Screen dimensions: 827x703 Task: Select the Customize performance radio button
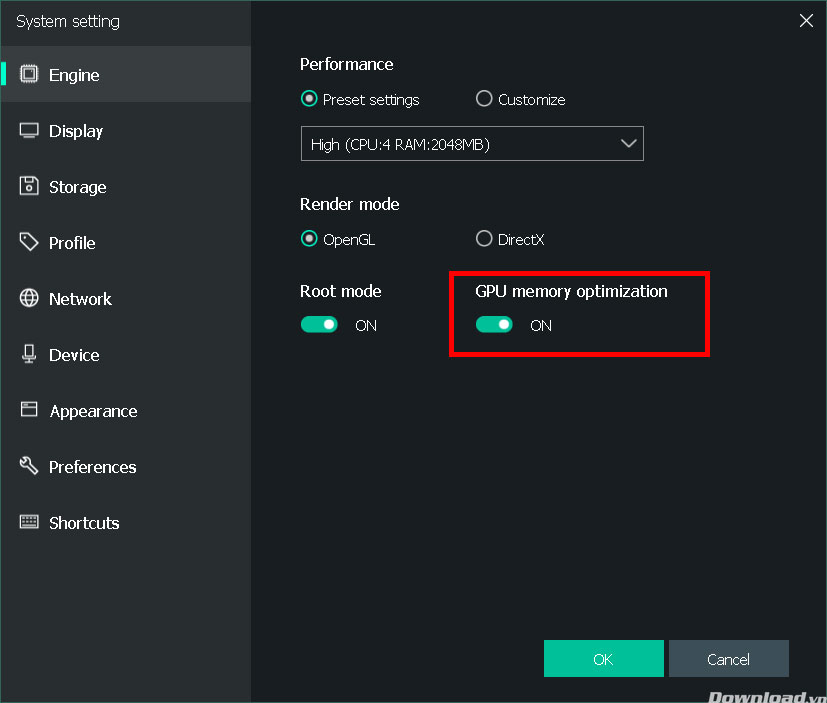pyautogui.click(x=484, y=99)
